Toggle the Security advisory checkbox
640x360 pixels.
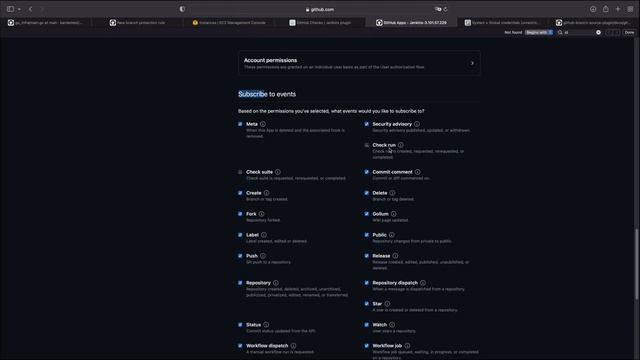point(367,124)
